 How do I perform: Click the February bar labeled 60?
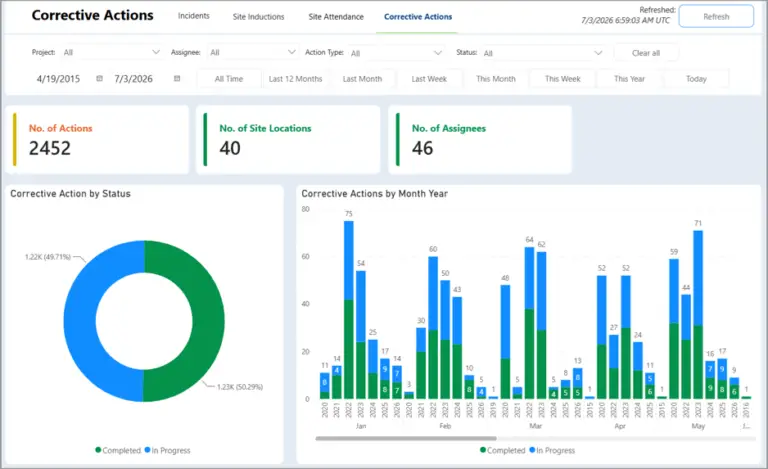click(433, 328)
